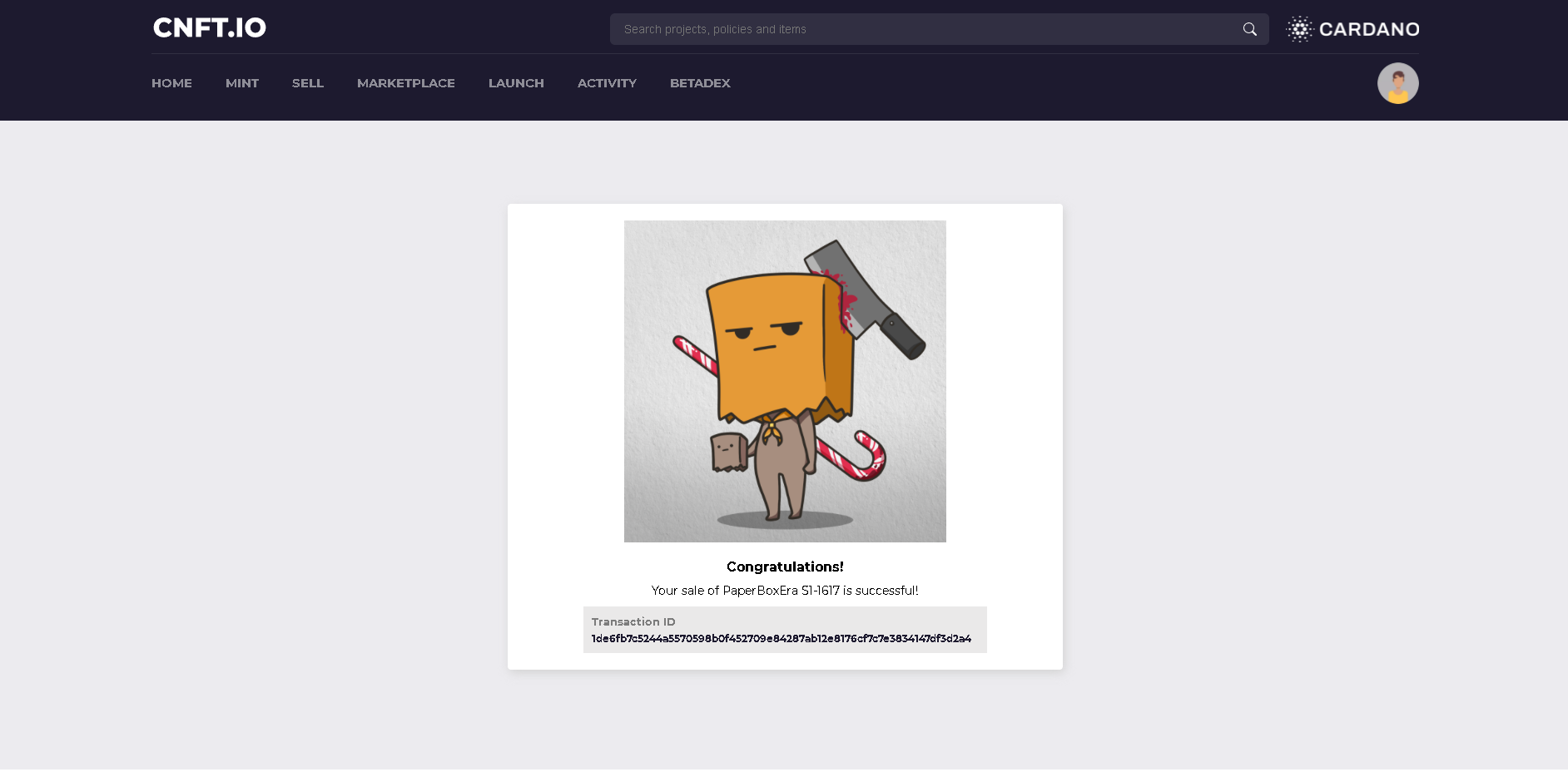Open the MARKETPLACE tab

click(x=405, y=83)
